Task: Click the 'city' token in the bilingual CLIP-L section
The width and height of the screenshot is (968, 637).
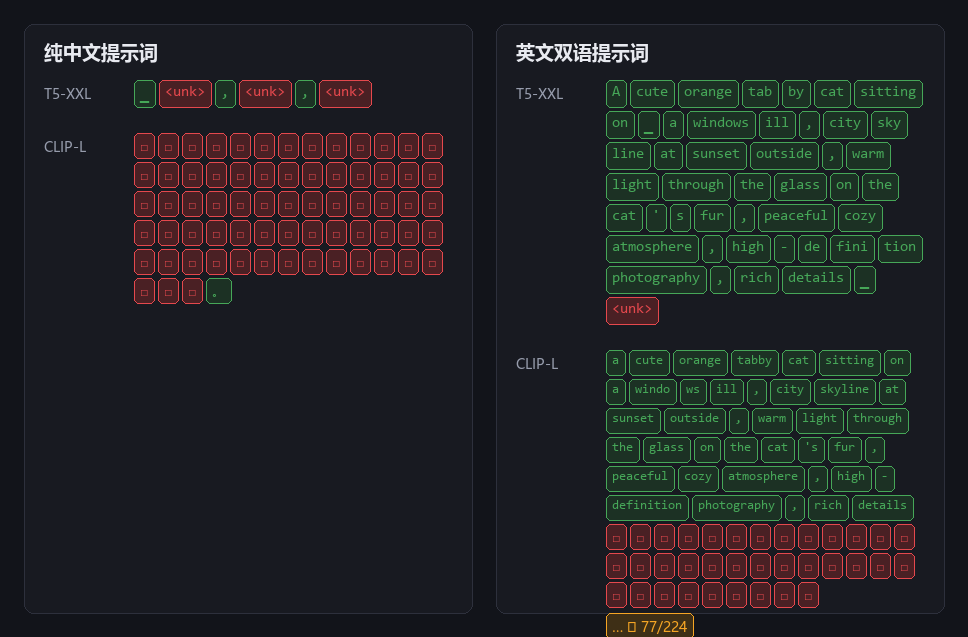Action: click(790, 391)
